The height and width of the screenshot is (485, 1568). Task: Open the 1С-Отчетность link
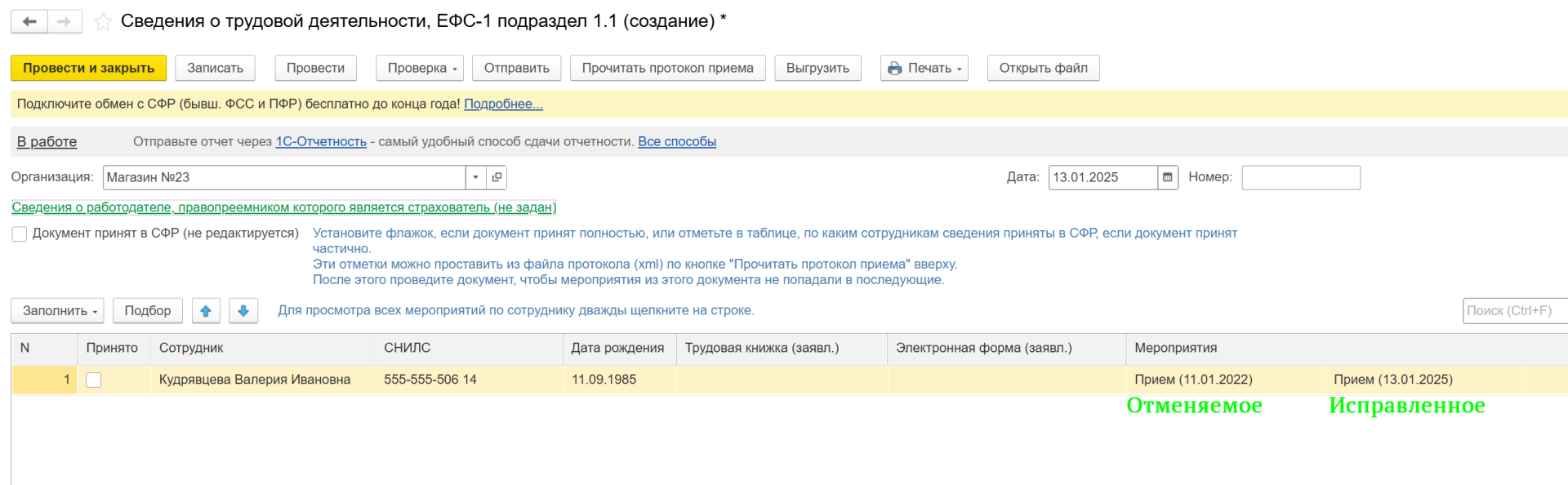pos(321,141)
